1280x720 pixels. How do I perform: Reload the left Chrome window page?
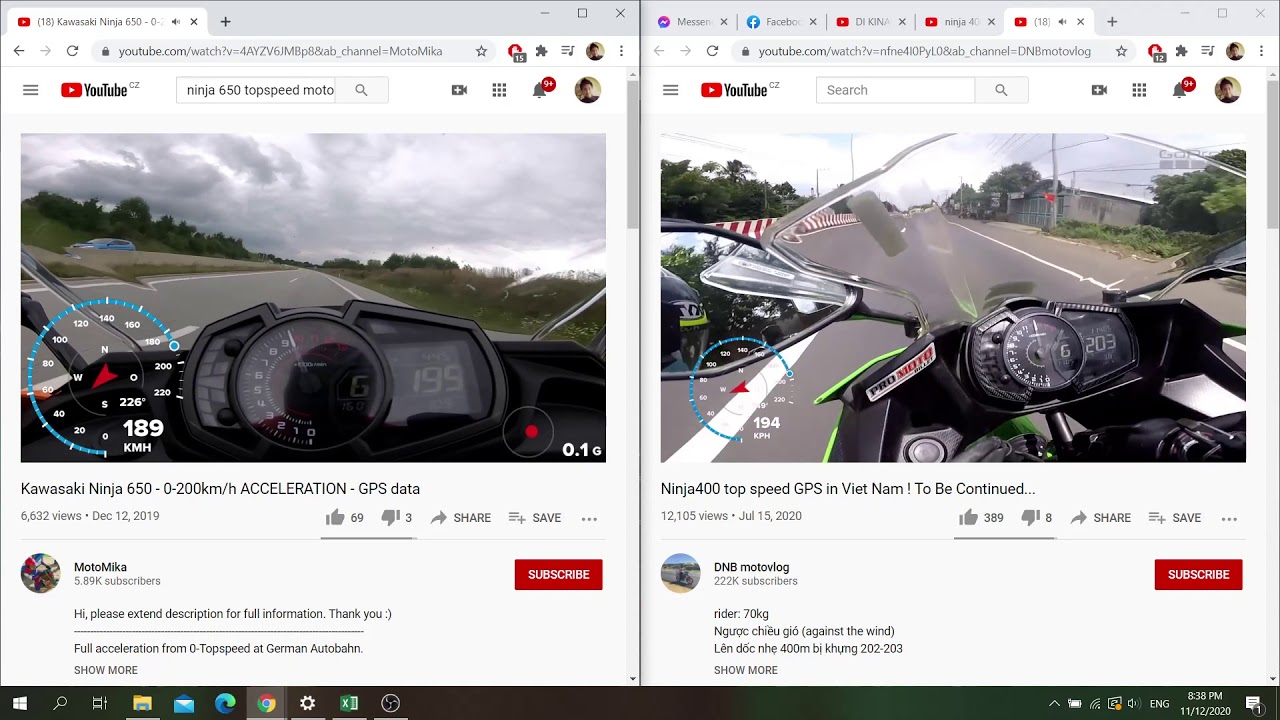(x=72, y=51)
